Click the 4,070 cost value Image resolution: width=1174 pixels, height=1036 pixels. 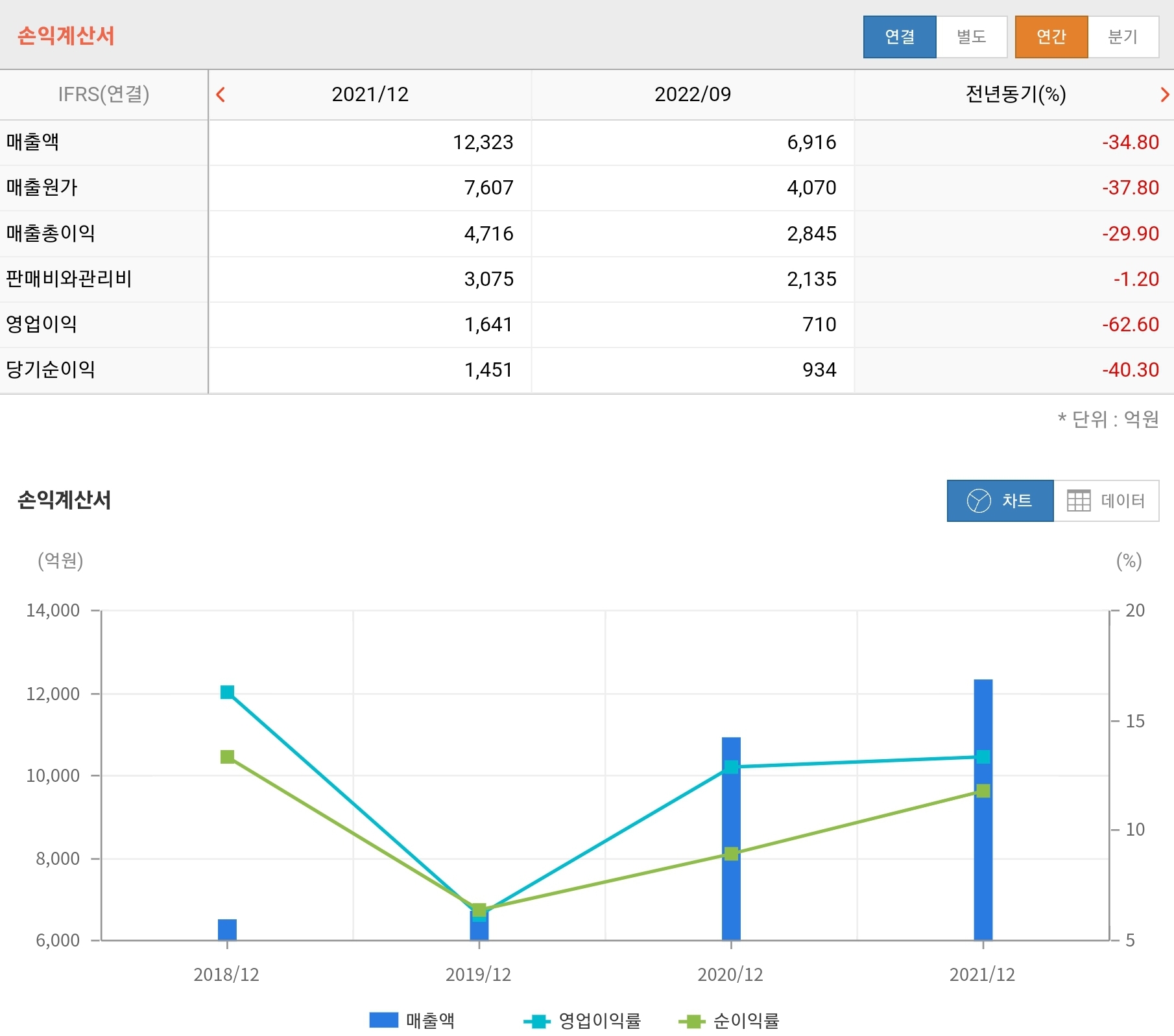(x=811, y=187)
